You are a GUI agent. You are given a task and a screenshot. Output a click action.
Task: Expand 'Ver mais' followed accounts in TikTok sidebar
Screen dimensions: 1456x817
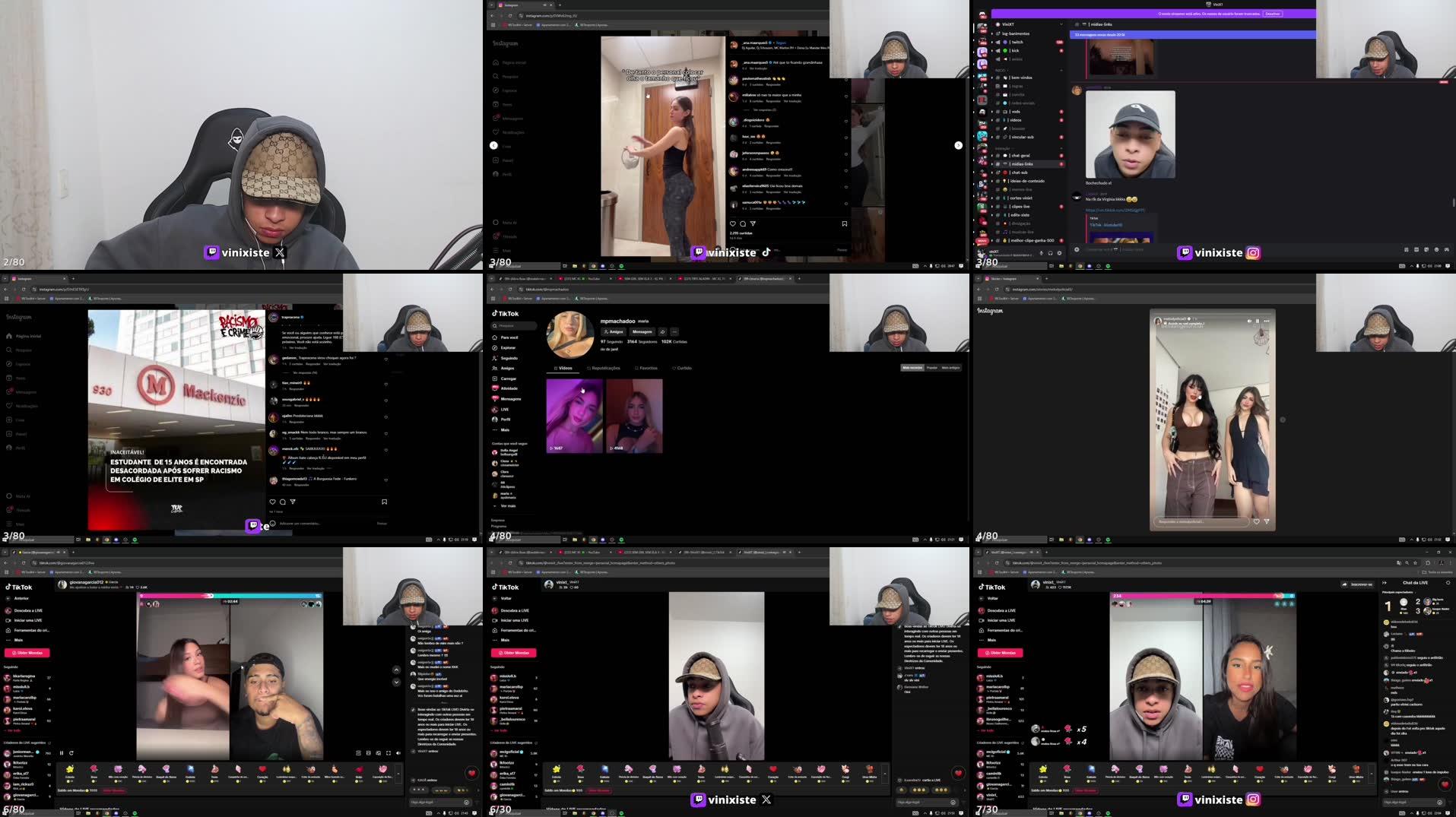pyautogui.click(x=505, y=505)
